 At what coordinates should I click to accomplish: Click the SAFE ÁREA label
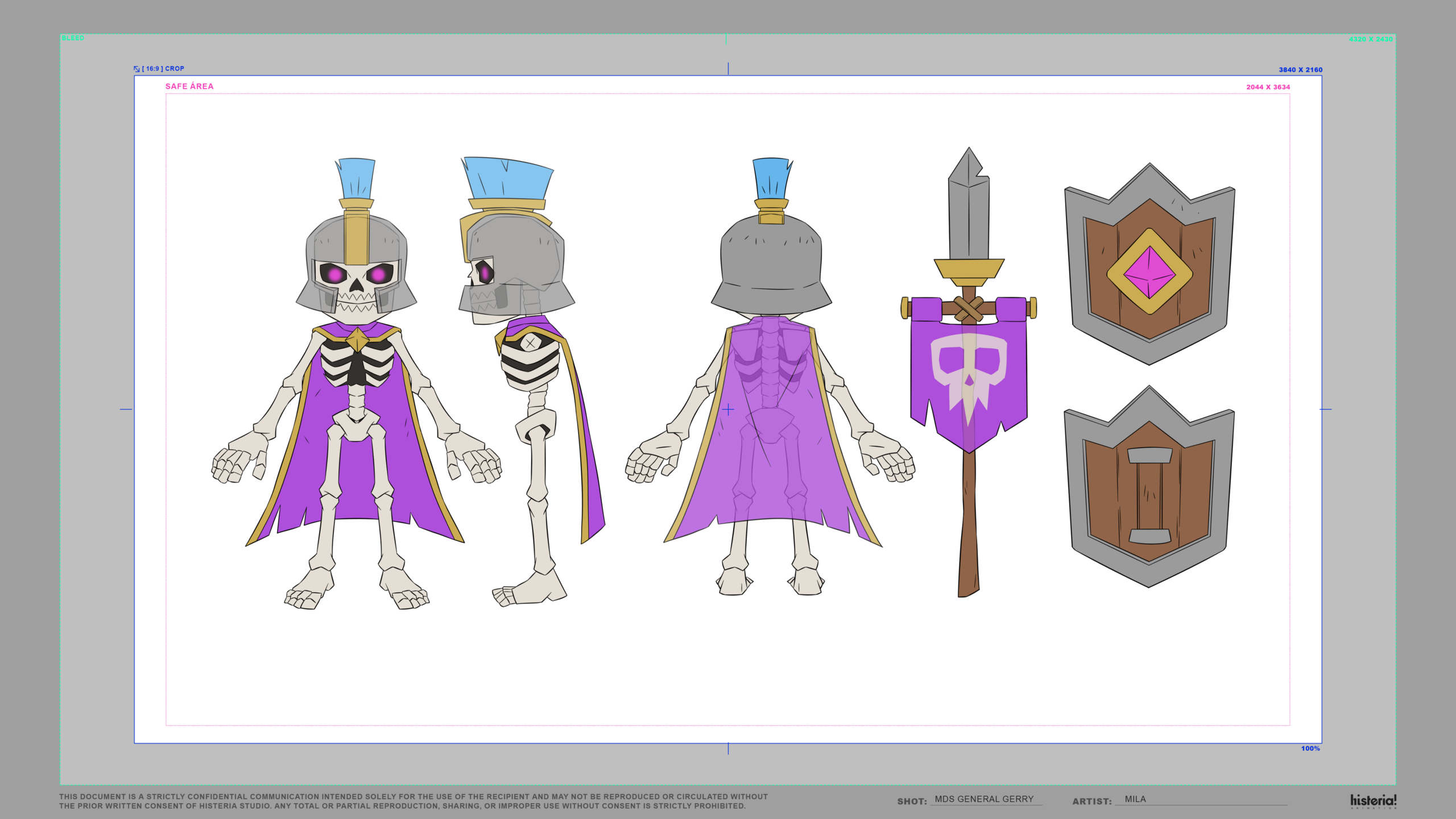[x=189, y=86]
